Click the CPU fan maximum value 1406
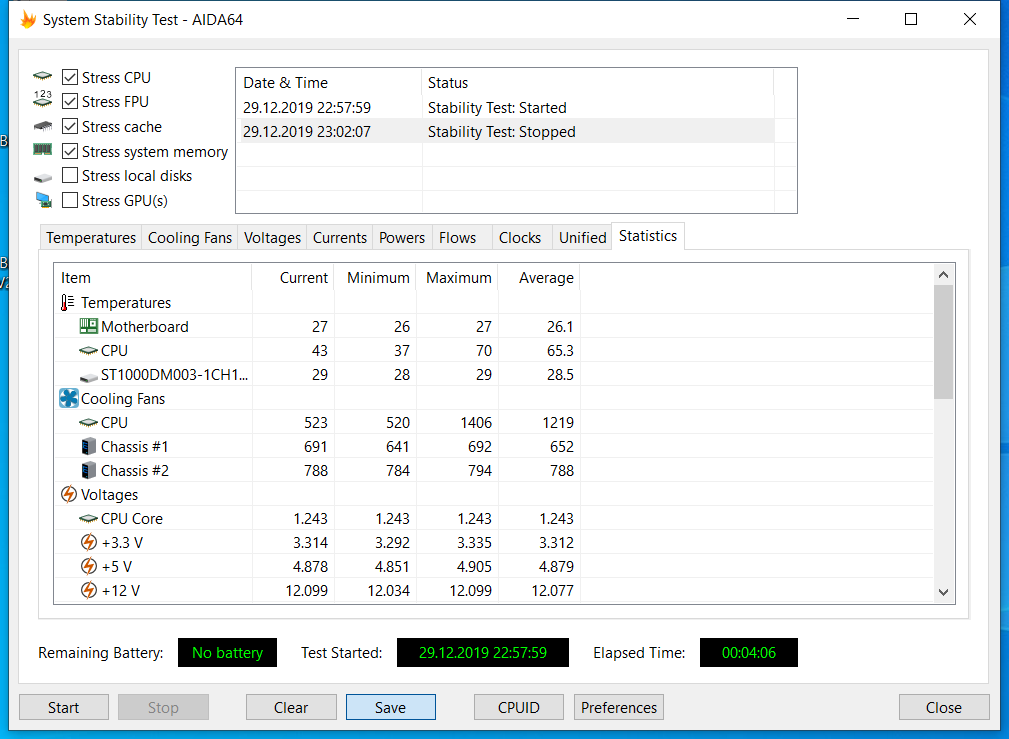Screen dimensions: 1009x739 [476, 423]
